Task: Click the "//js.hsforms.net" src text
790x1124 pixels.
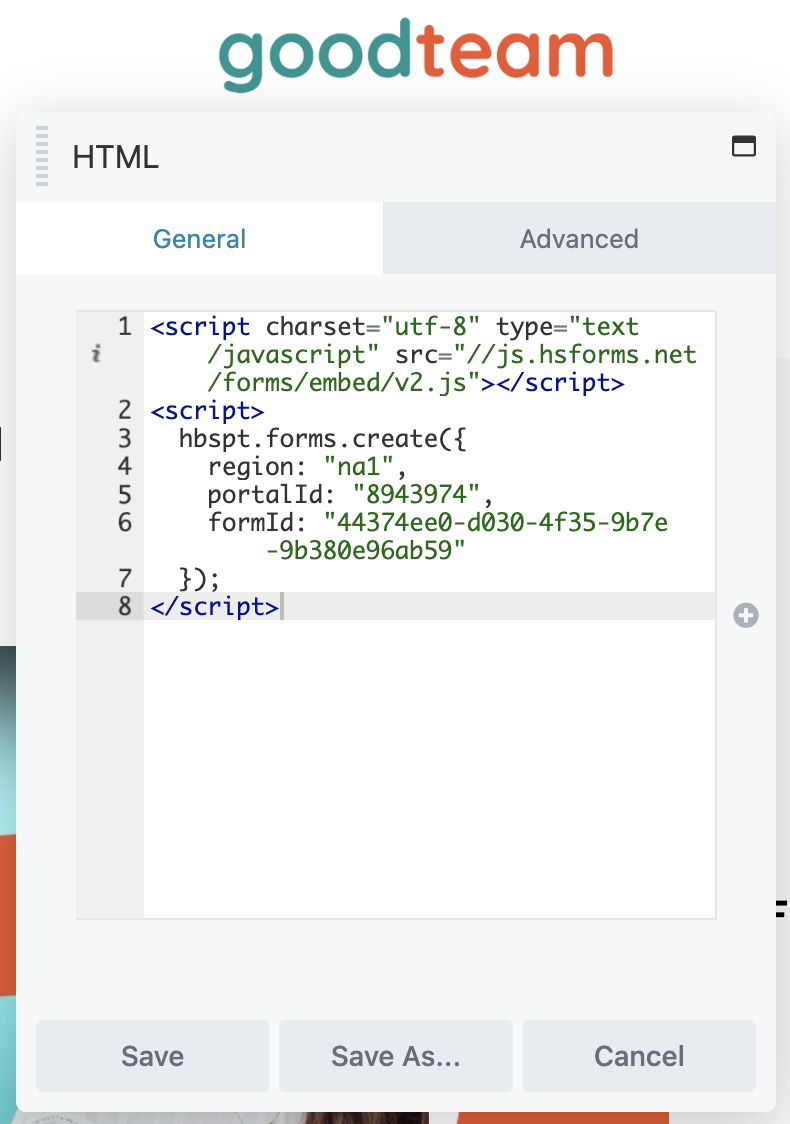Action: (x=575, y=355)
